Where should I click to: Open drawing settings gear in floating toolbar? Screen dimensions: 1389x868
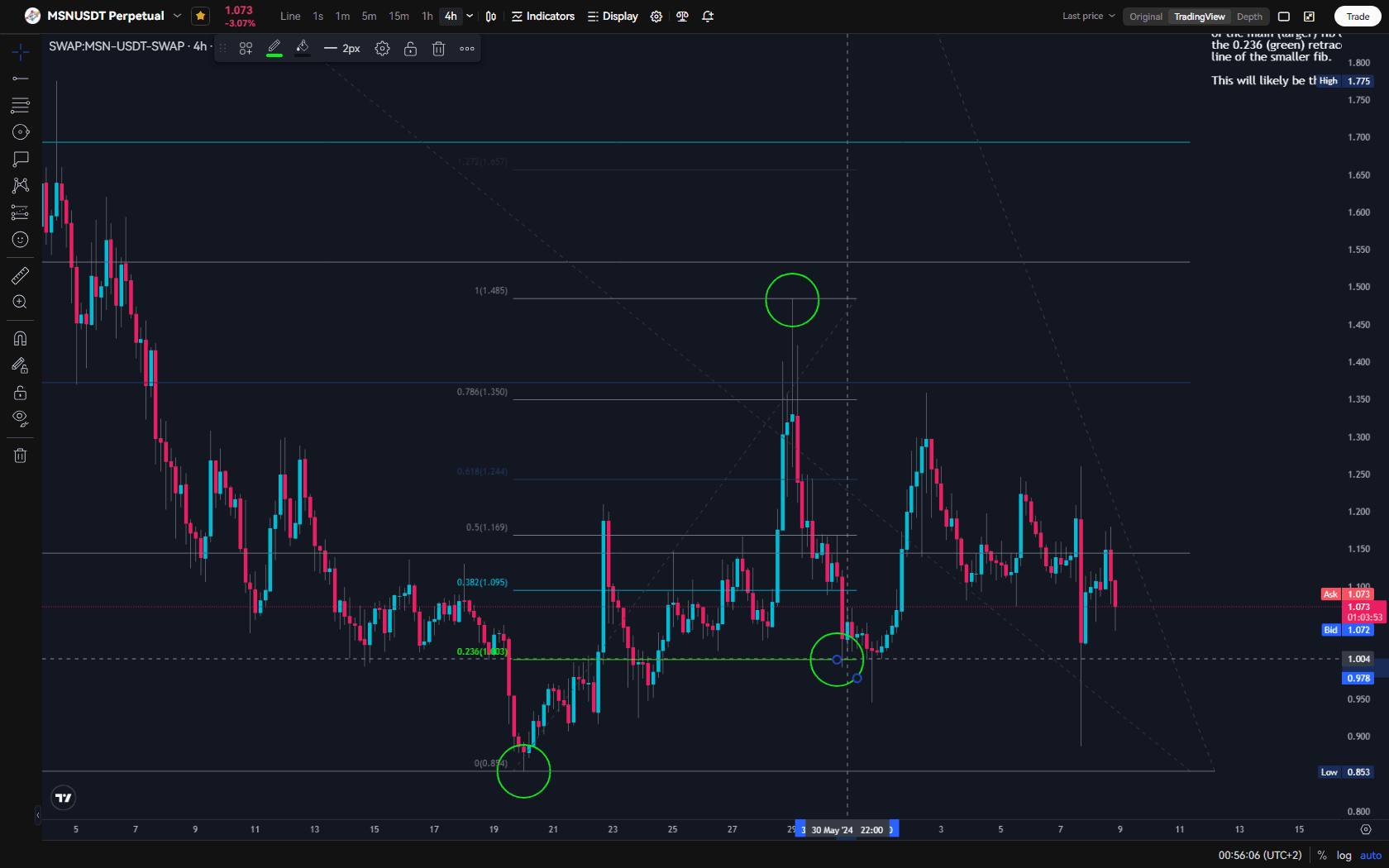click(382, 49)
